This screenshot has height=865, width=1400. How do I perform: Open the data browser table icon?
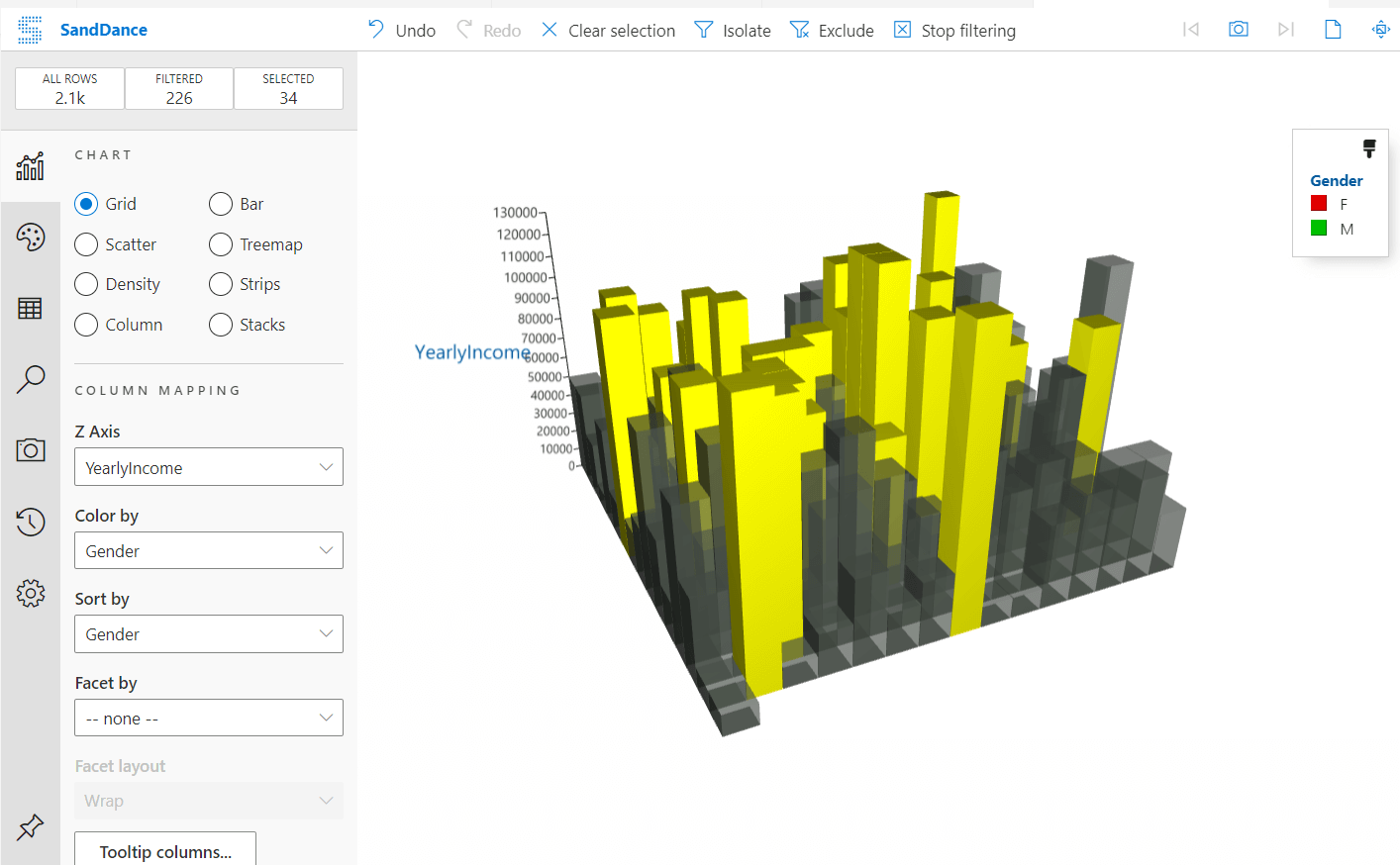[31, 308]
